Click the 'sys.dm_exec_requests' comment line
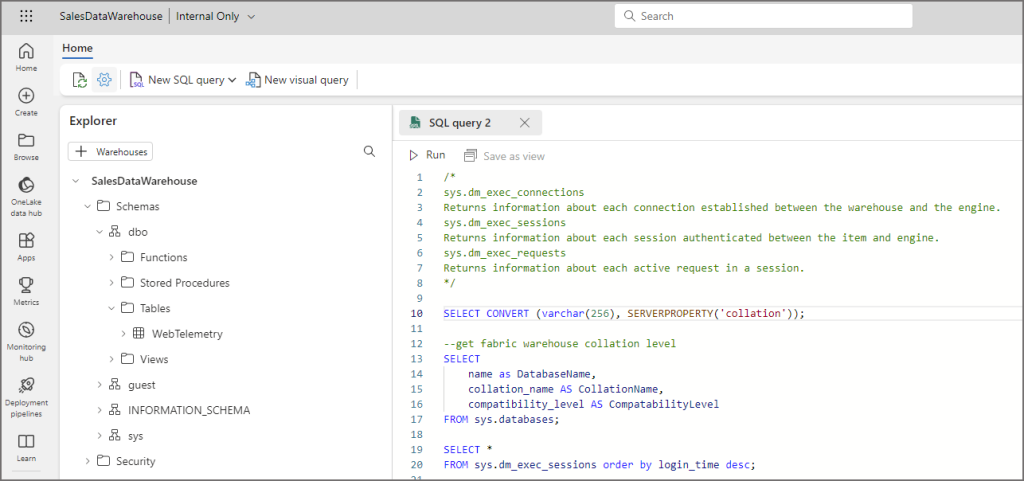This screenshot has width=1024, height=481. (504, 253)
